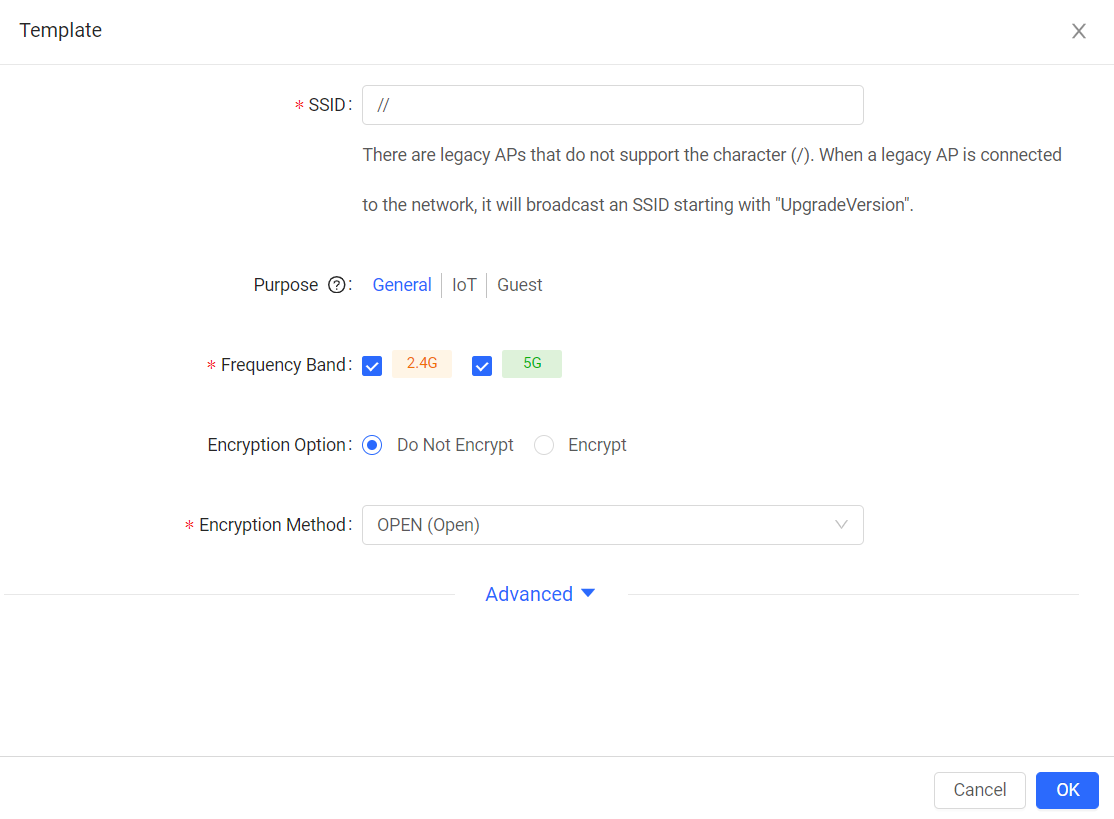1114x819 pixels.
Task: Click the orange 2.4G band tag
Action: 422,364
